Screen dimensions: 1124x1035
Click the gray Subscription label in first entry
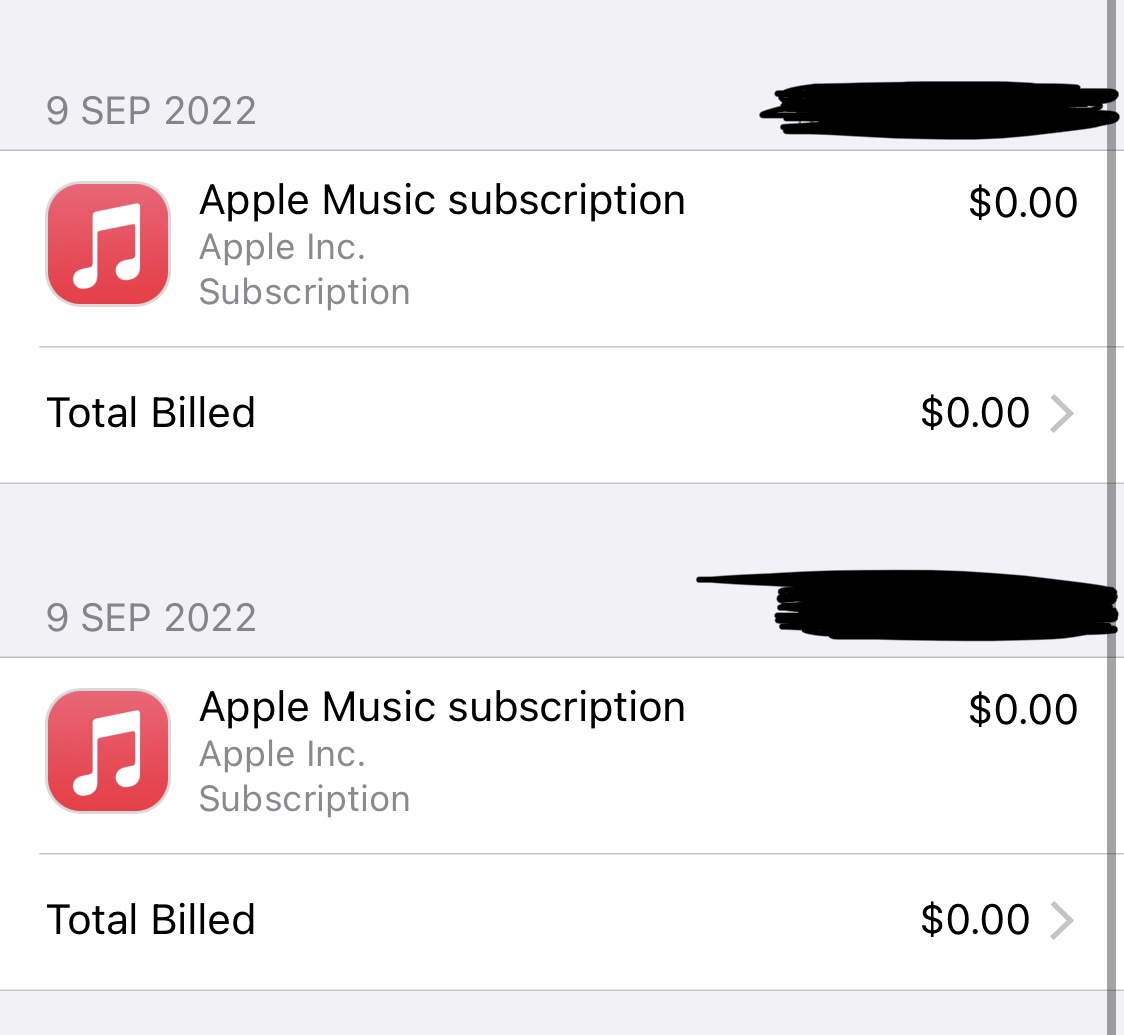[304, 292]
